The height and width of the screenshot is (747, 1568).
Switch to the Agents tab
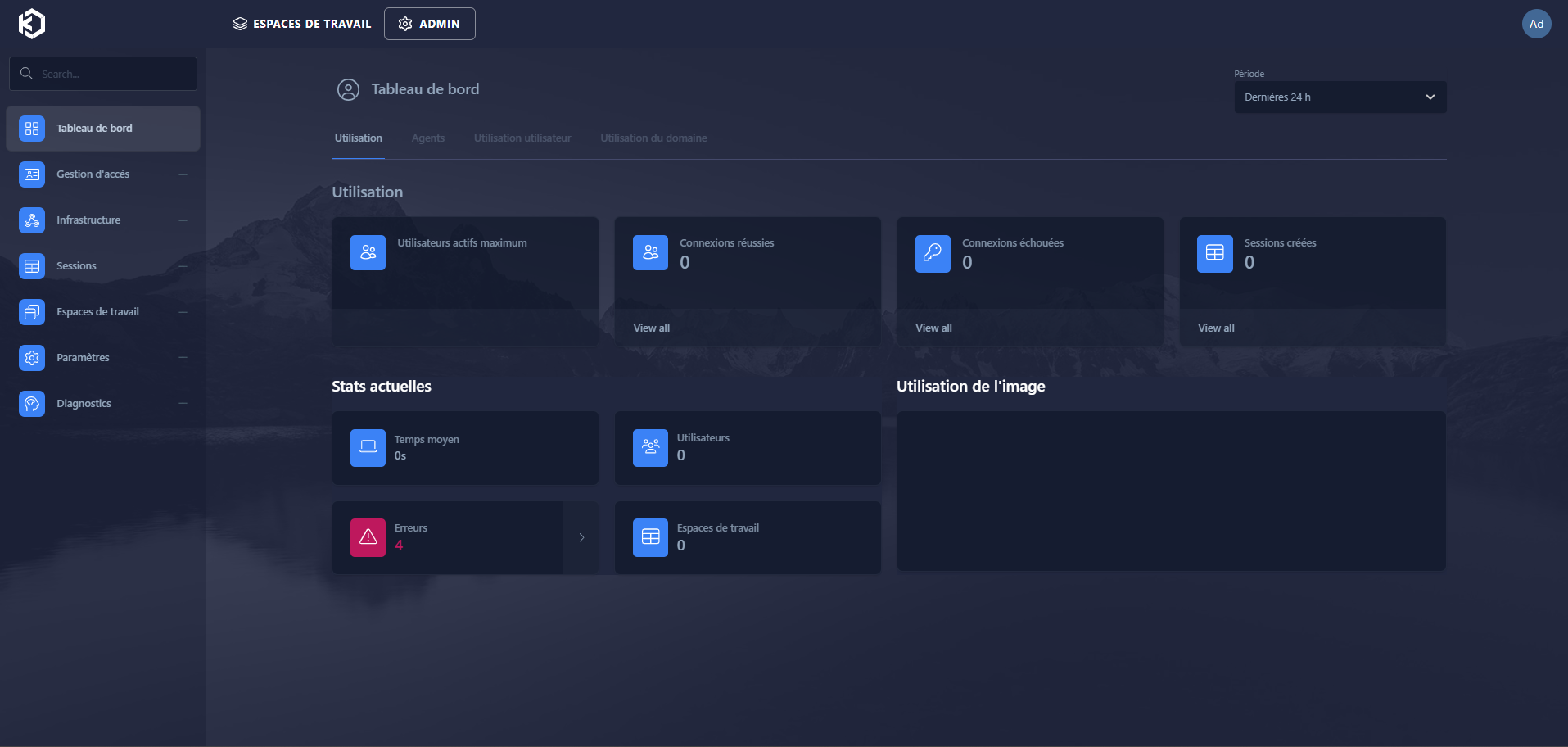tap(427, 138)
